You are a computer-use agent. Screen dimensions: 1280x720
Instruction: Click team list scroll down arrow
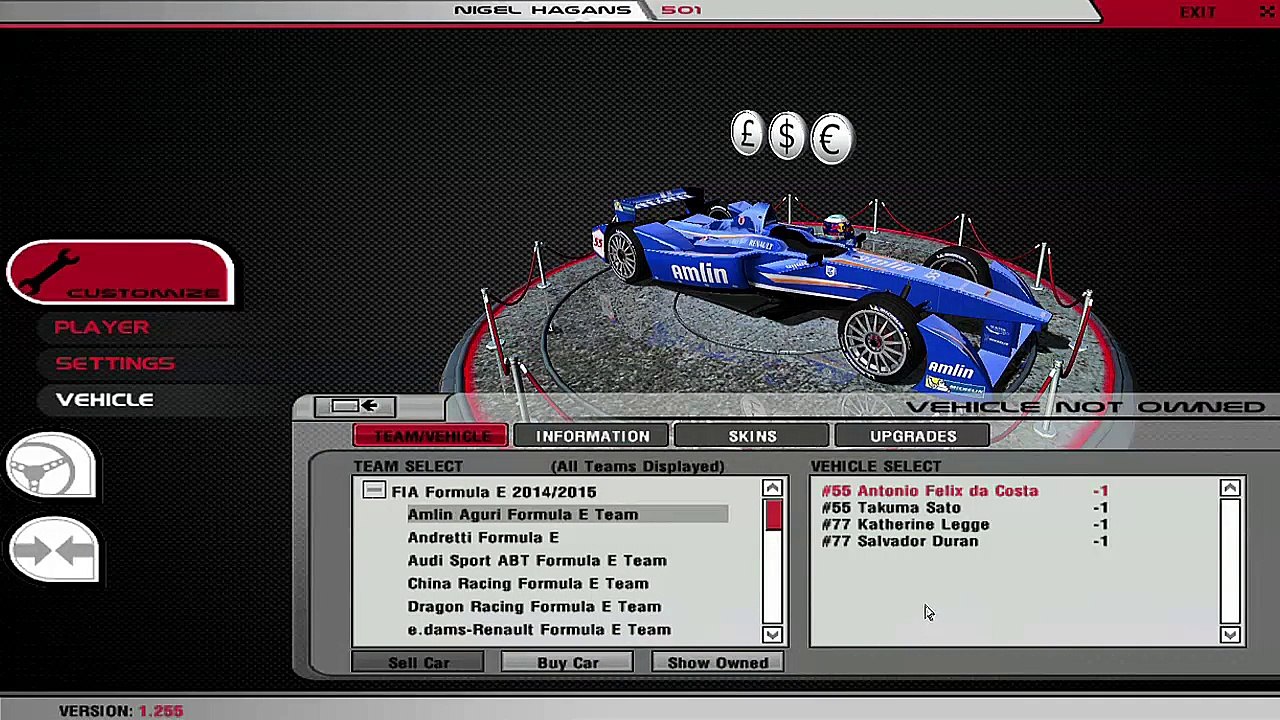[772, 635]
